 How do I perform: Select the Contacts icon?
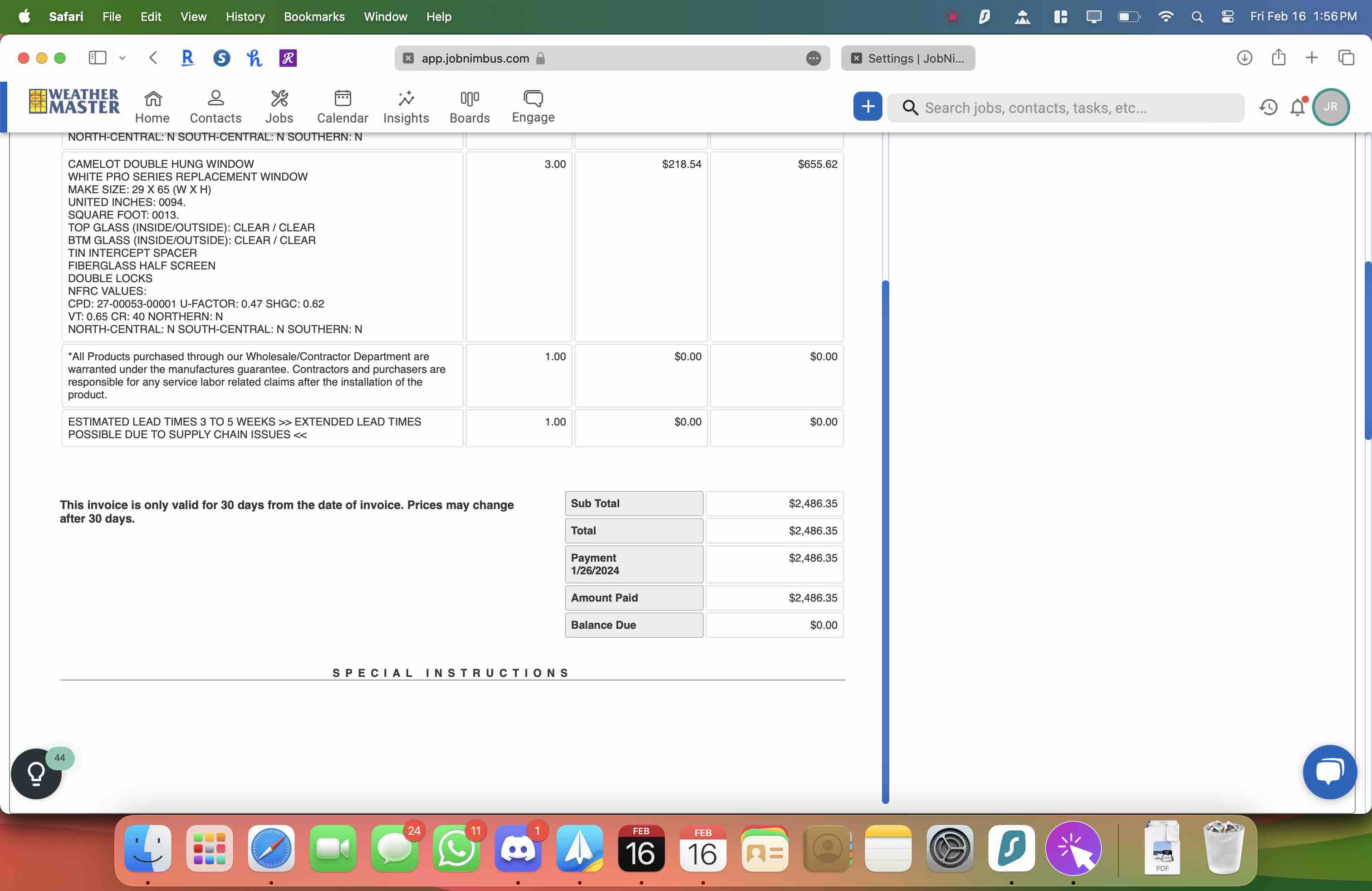coord(215,106)
